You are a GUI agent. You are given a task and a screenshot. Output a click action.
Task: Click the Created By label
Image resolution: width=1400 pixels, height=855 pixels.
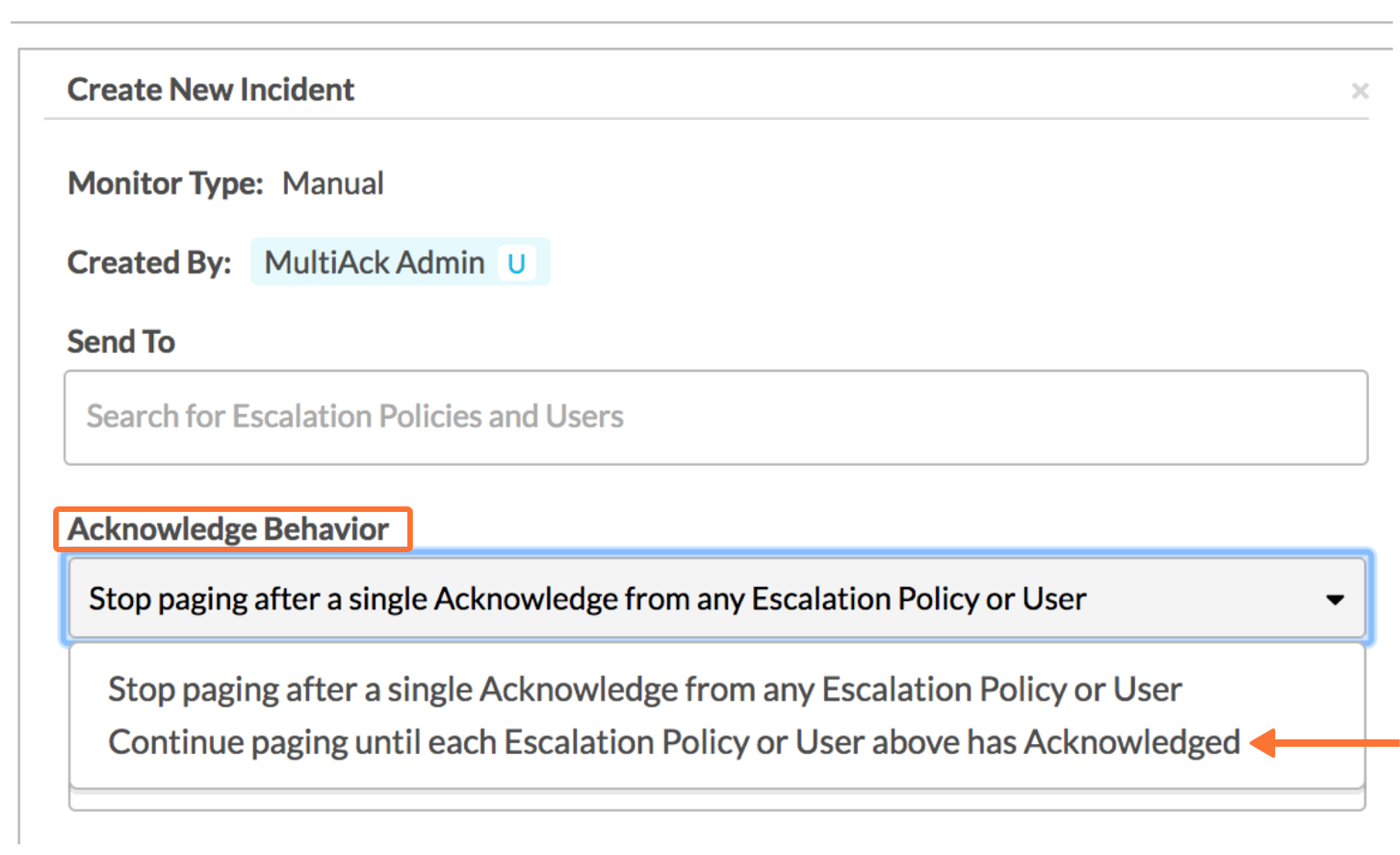coord(150,262)
